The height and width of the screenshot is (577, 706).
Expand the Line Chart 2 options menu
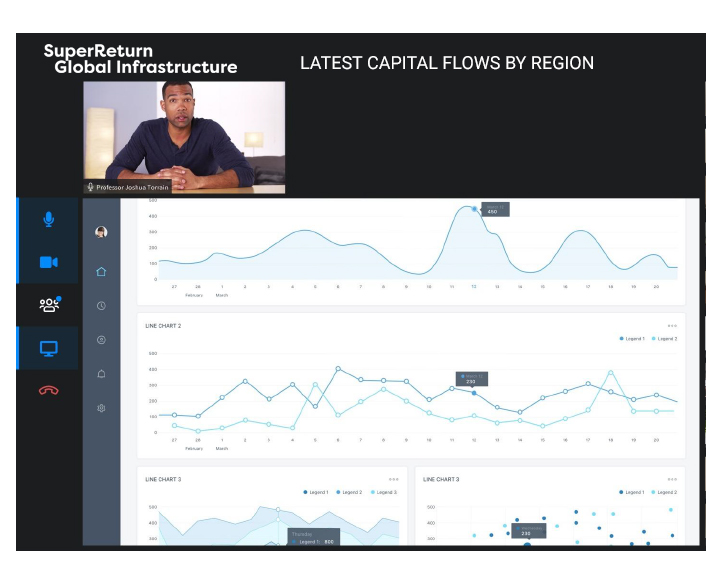(x=672, y=326)
